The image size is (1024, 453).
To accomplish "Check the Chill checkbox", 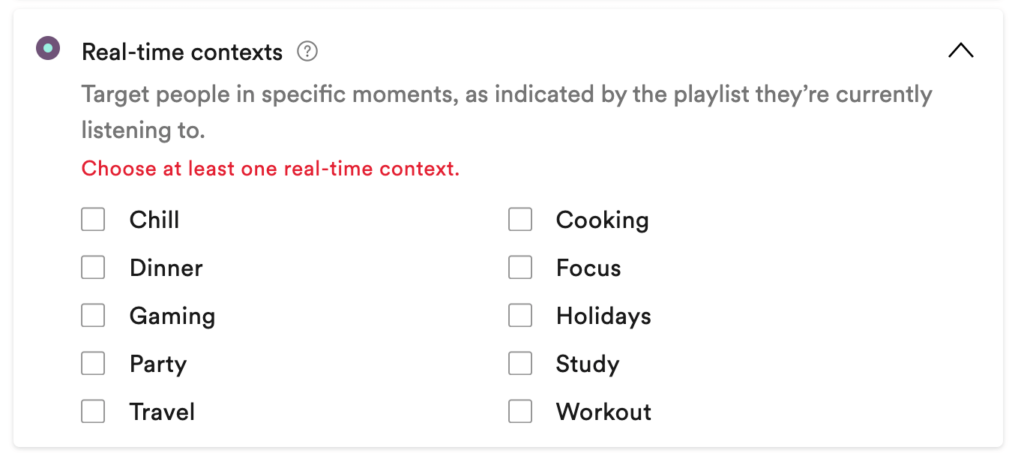I will coord(93,220).
